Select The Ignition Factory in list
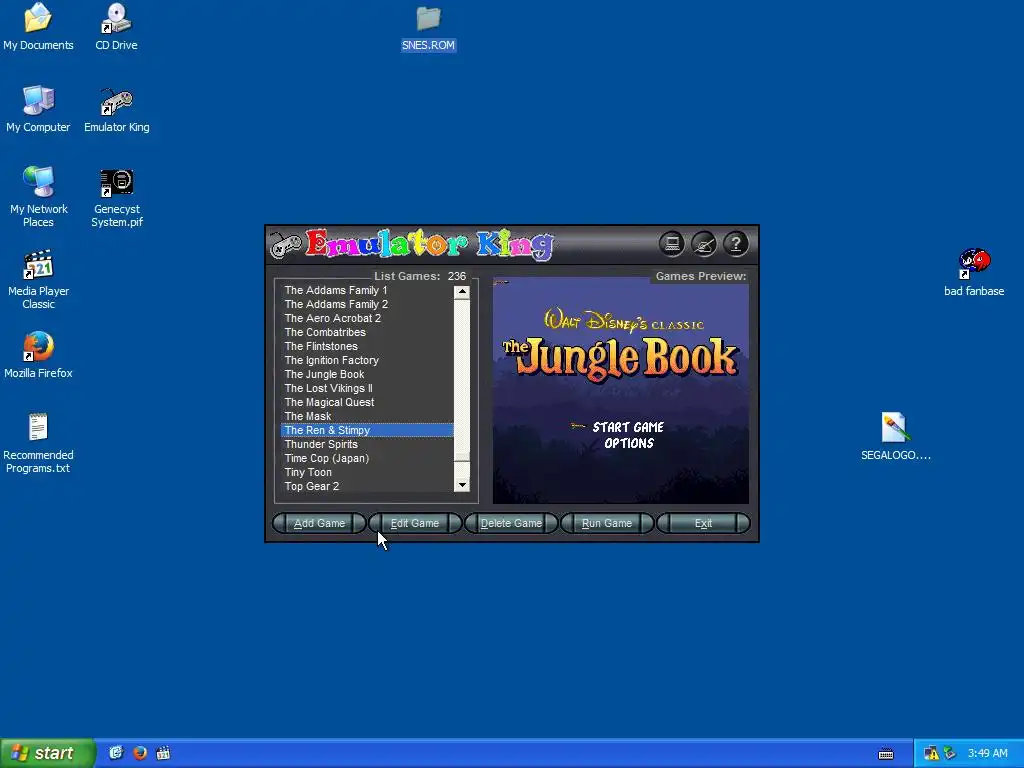Image resolution: width=1024 pixels, height=768 pixels. (x=367, y=360)
